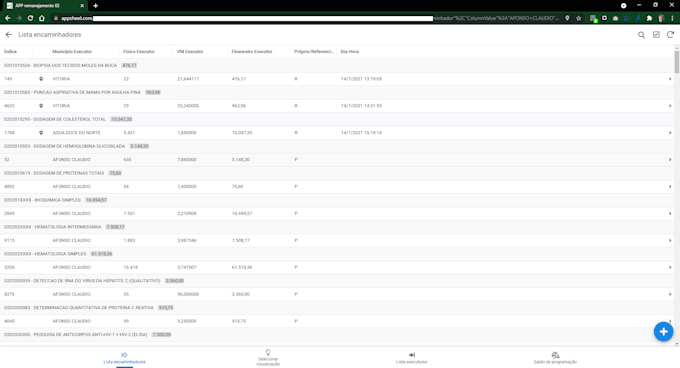Open location permission pin icon in address bar
This screenshot has height=368, width=680.
(567, 18)
